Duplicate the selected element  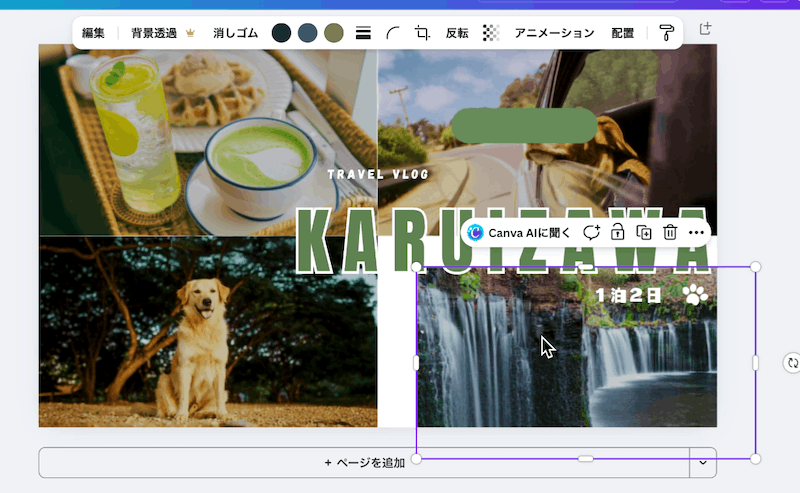pyautogui.click(x=644, y=233)
